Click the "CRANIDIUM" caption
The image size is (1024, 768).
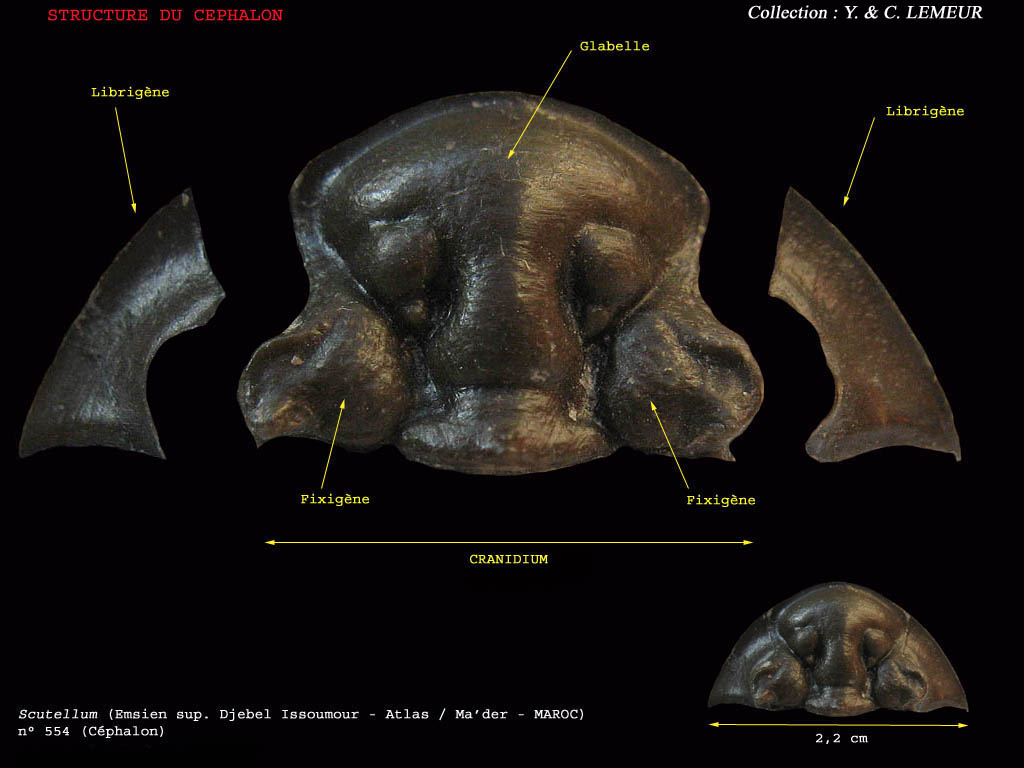point(508,560)
